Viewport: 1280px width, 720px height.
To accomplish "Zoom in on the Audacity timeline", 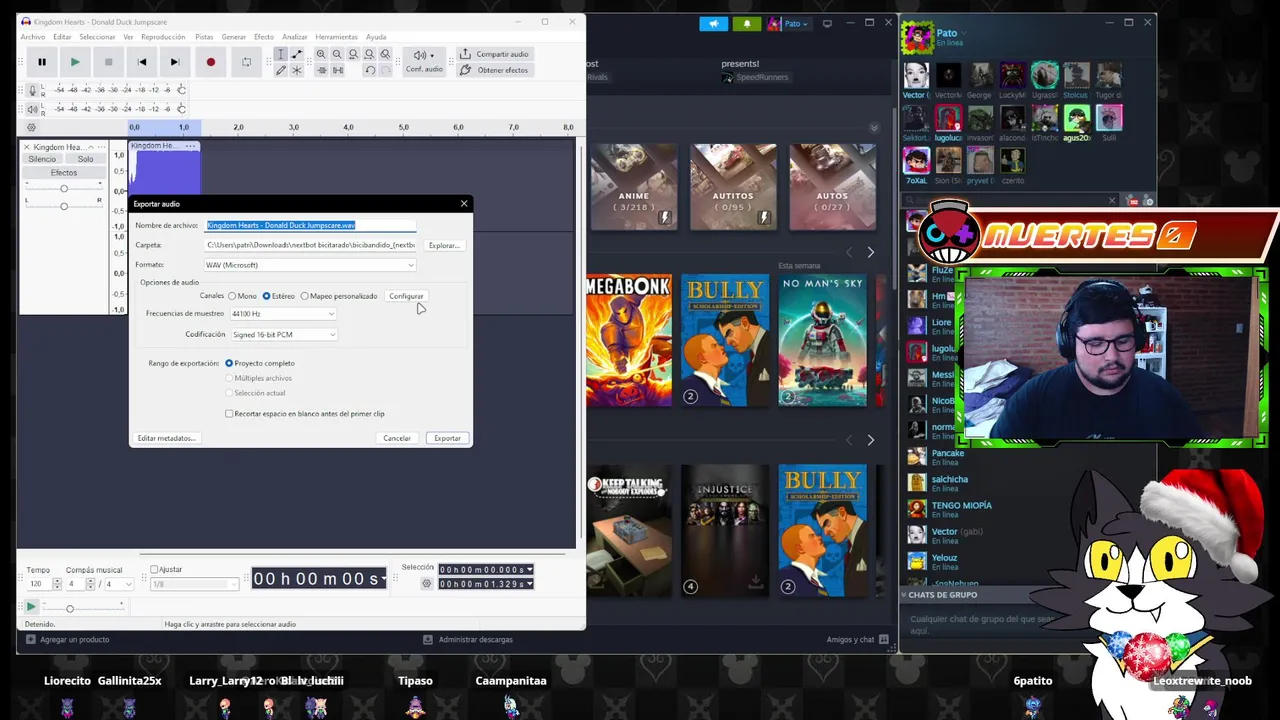I will 321,54.
